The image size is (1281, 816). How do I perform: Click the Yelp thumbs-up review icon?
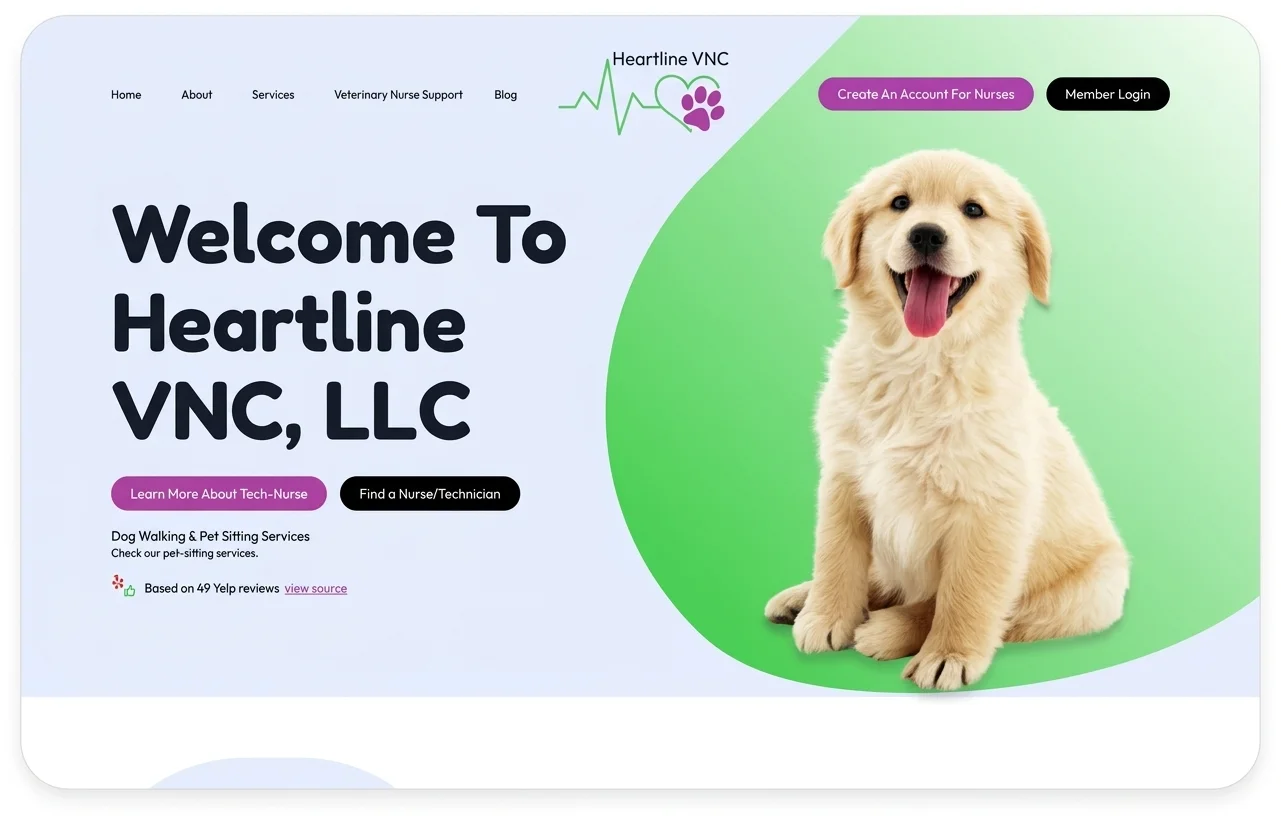(124, 586)
